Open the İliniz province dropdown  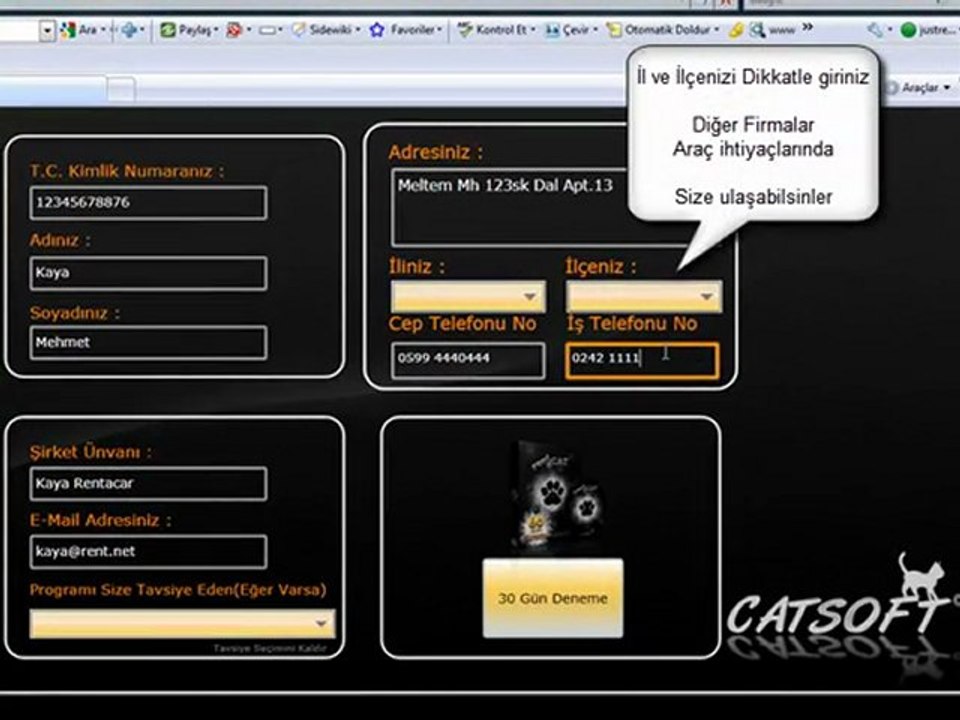(x=468, y=297)
